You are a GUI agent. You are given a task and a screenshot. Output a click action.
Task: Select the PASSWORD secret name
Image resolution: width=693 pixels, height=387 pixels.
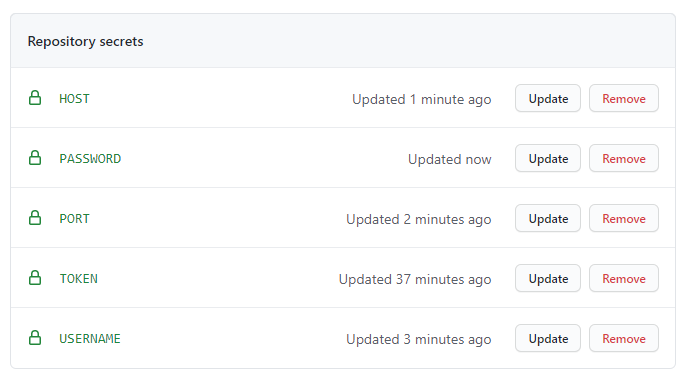coord(90,159)
